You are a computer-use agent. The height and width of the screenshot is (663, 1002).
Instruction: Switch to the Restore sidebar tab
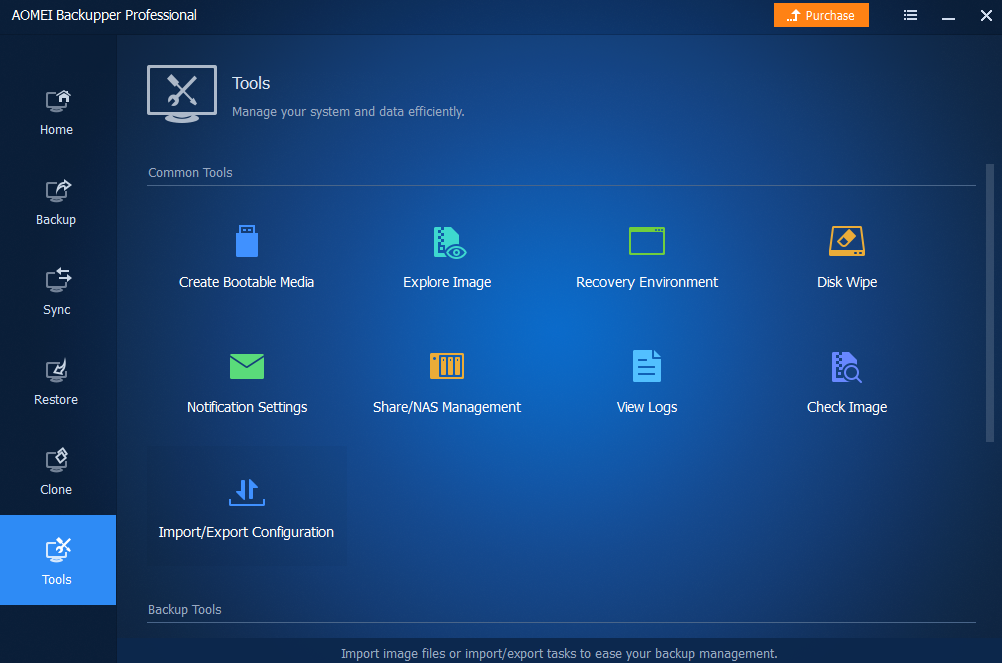(57, 382)
